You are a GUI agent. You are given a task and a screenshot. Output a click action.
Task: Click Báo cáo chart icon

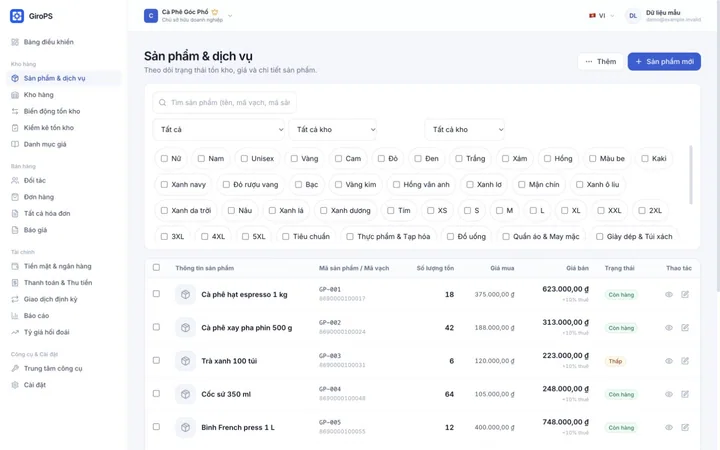(15, 316)
